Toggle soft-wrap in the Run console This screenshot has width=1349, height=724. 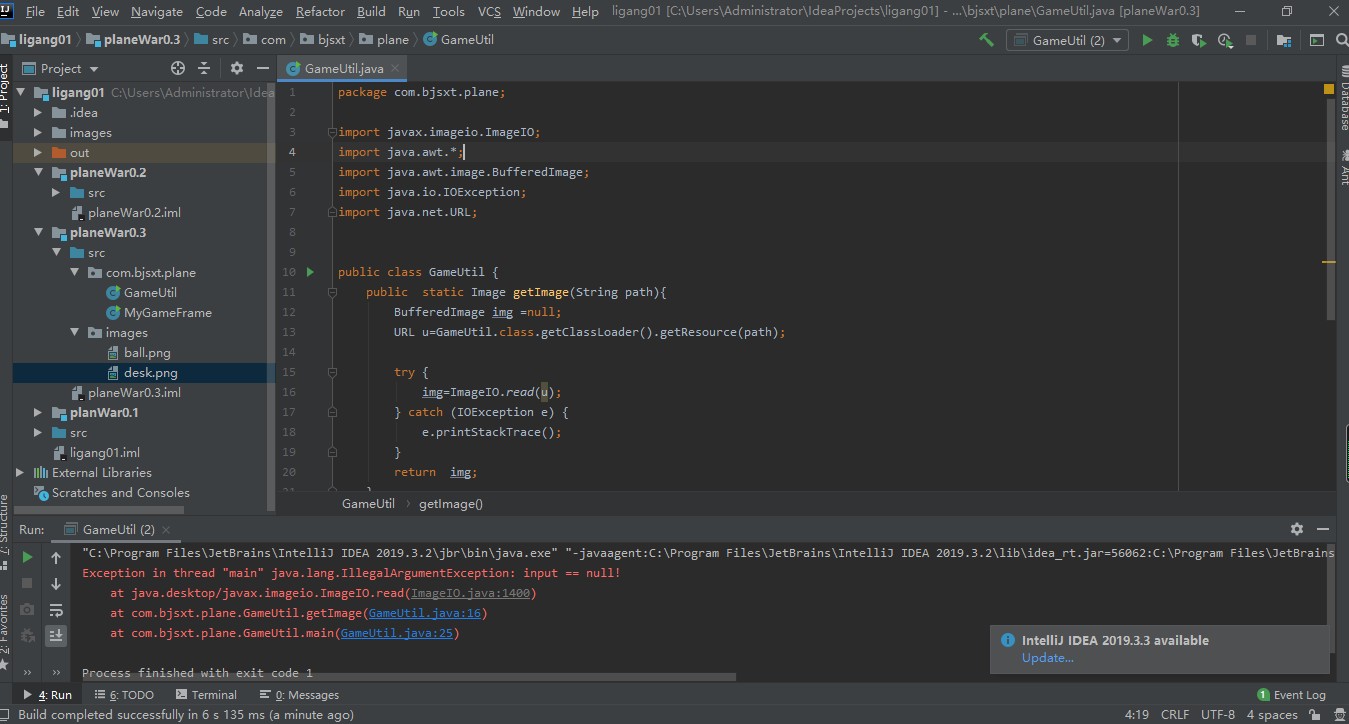(x=56, y=609)
